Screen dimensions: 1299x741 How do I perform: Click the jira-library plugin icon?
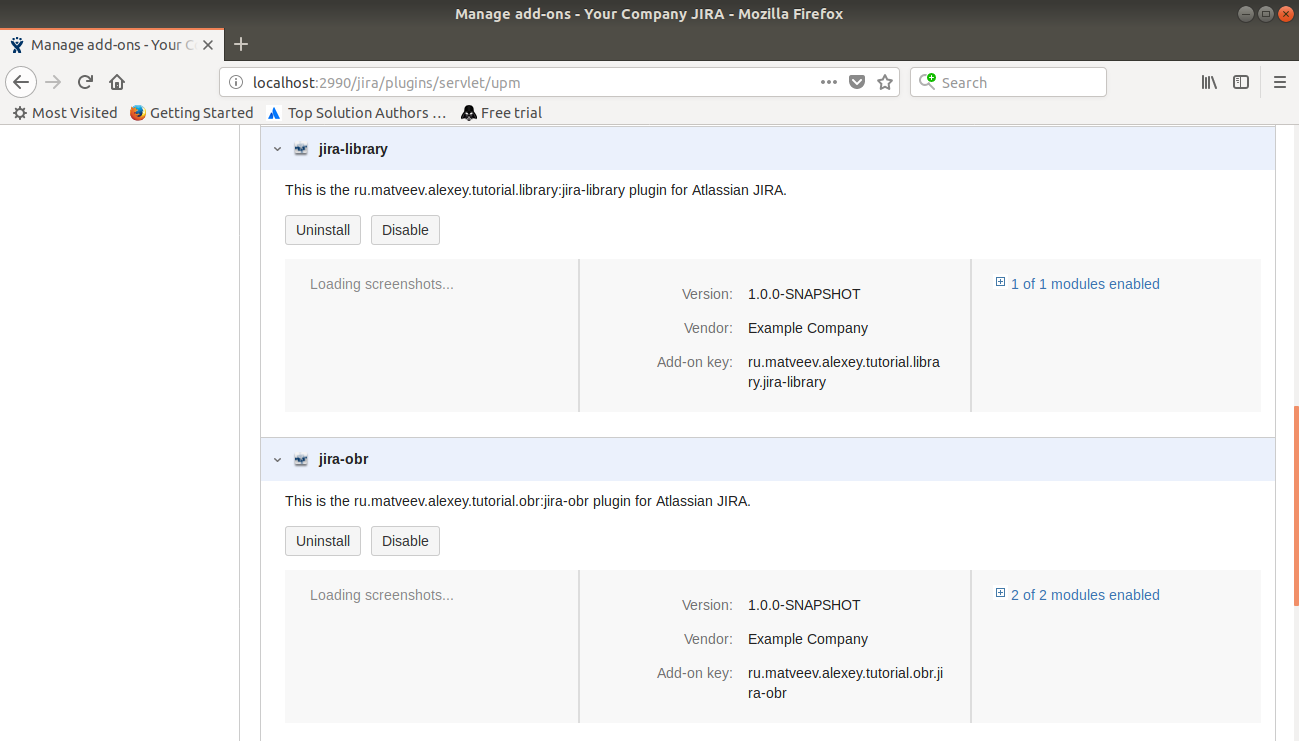300,148
